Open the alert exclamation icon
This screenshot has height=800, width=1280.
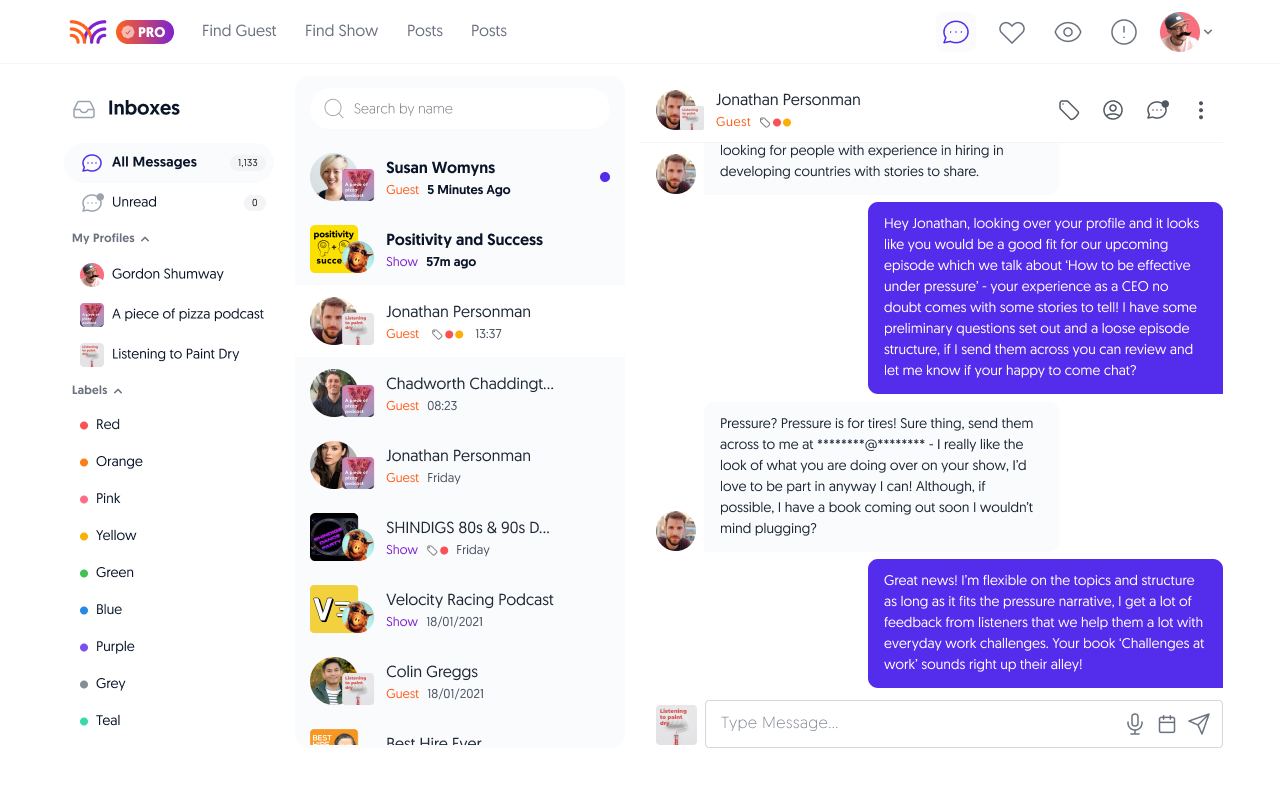click(1124, 32)
